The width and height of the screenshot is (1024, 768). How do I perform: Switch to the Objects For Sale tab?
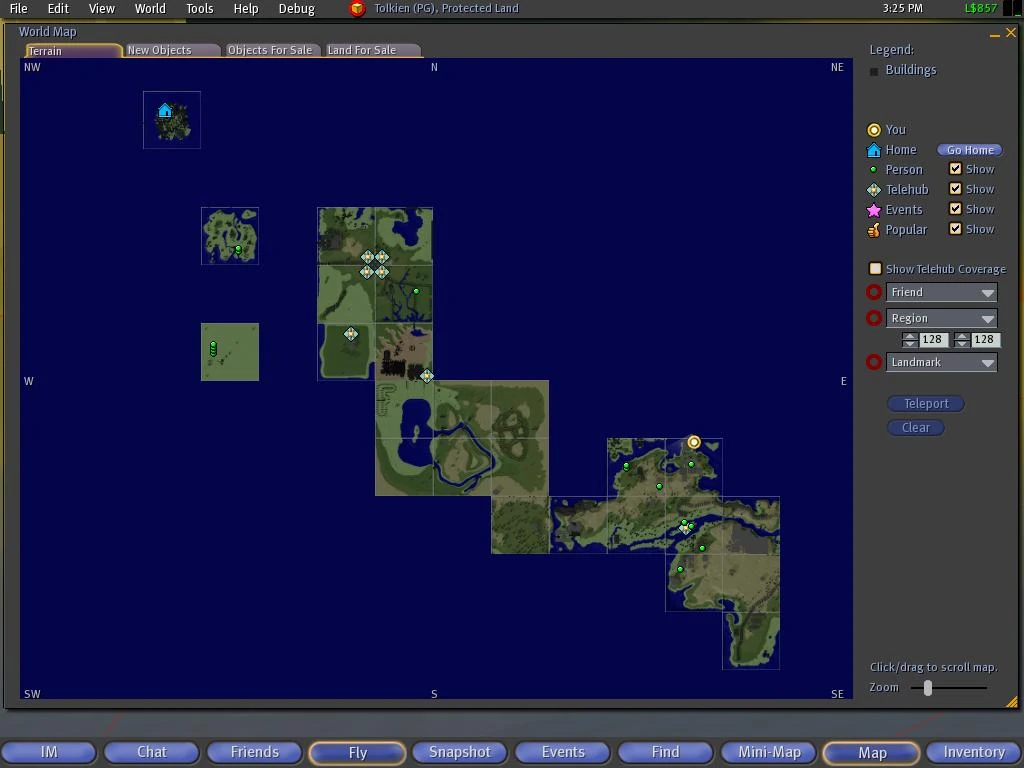pyautogui.click(x=272, y=50)
